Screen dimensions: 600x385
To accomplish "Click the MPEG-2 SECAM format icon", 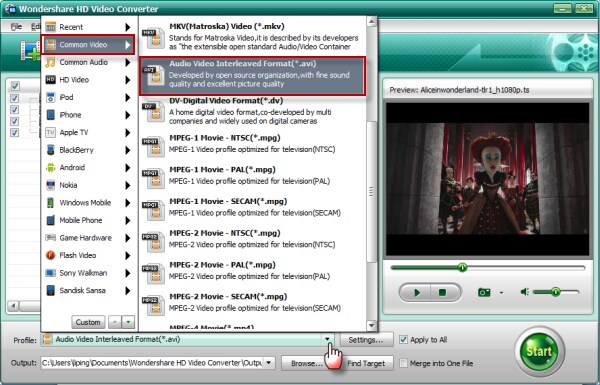I will pos(153,305).
